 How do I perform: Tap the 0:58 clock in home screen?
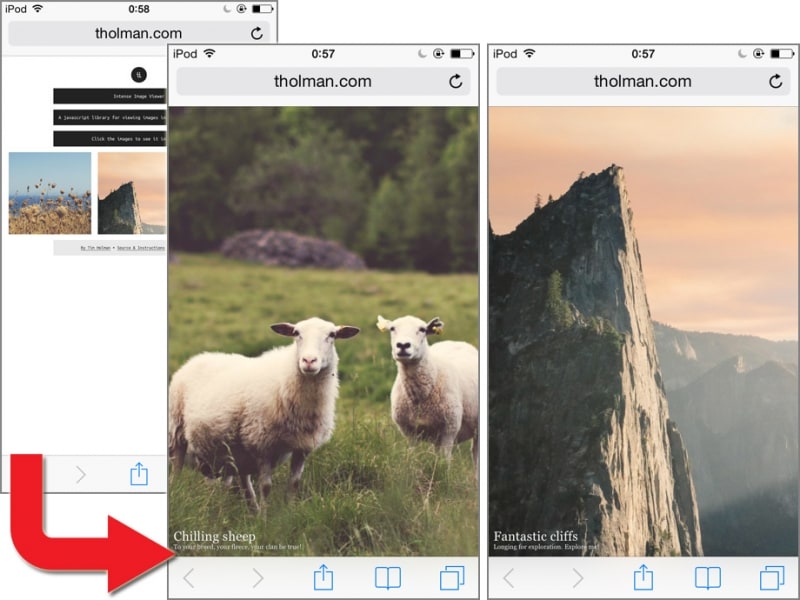139,9
